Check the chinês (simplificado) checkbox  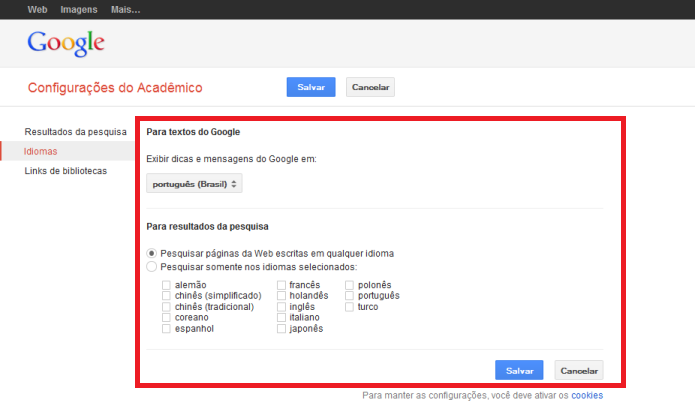click(x=166, y=296)
